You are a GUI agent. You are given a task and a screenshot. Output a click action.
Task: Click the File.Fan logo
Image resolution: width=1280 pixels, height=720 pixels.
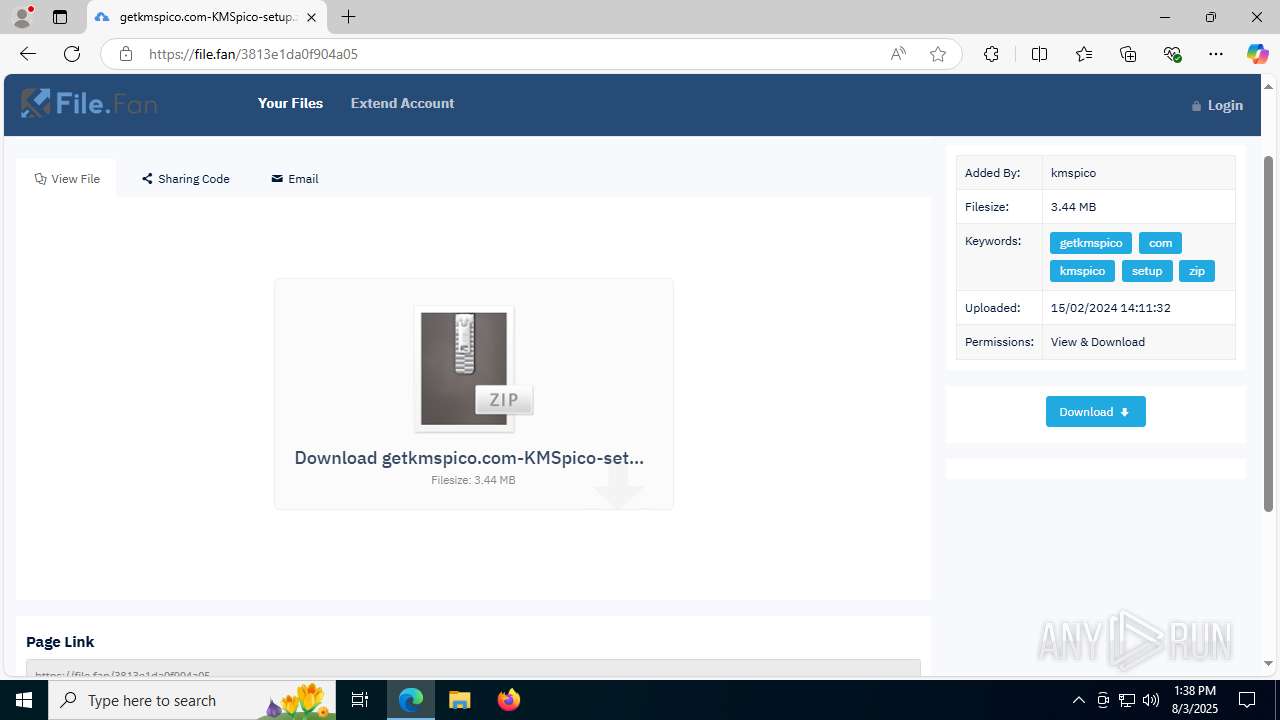(x=89, y=103)
